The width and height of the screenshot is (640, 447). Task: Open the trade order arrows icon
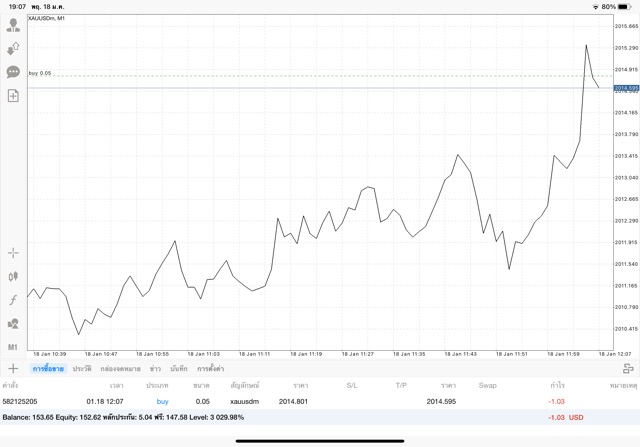click(x=13, y=48)
